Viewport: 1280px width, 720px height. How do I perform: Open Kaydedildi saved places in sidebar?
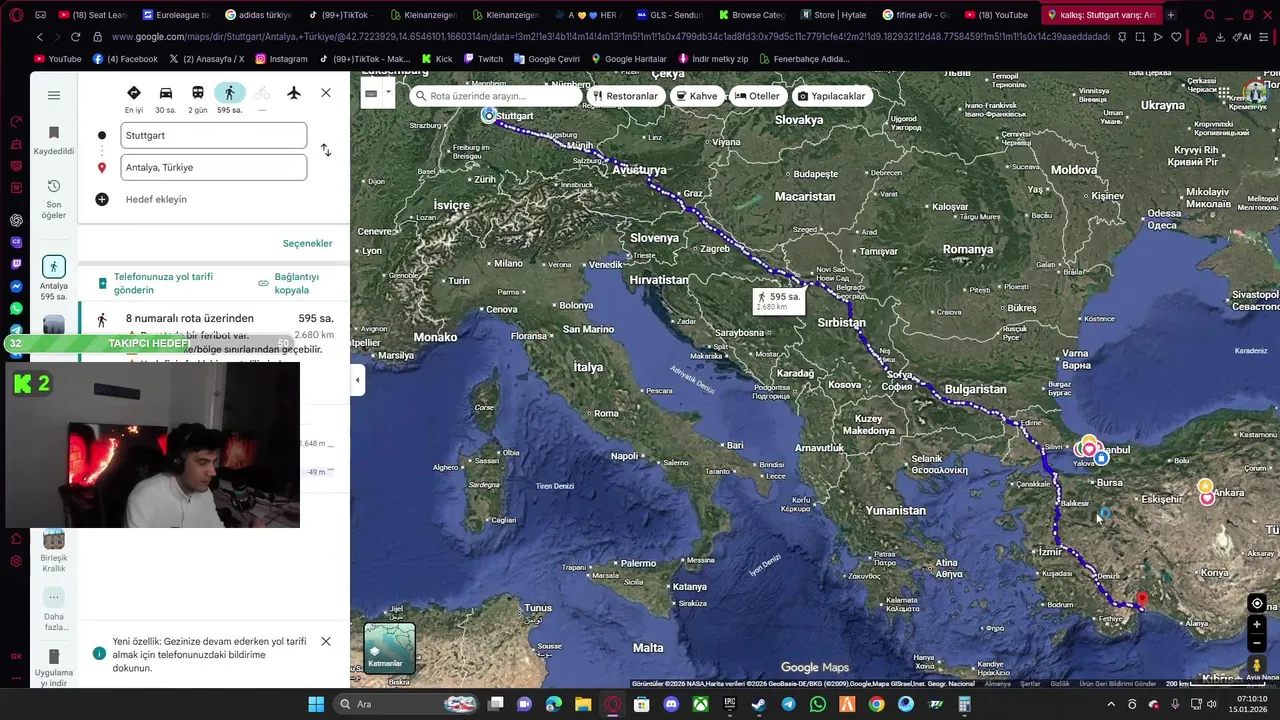[x=54, y=140]
